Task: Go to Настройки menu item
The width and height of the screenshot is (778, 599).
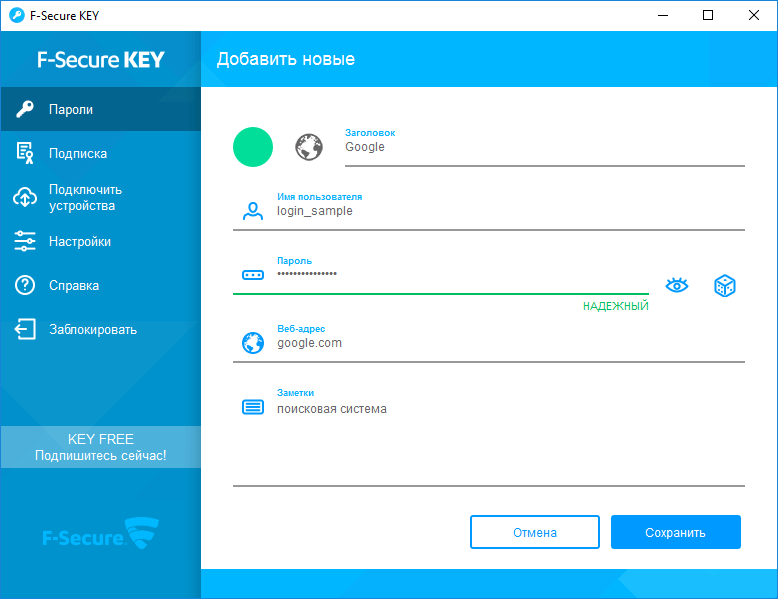Action: point(101,241)
